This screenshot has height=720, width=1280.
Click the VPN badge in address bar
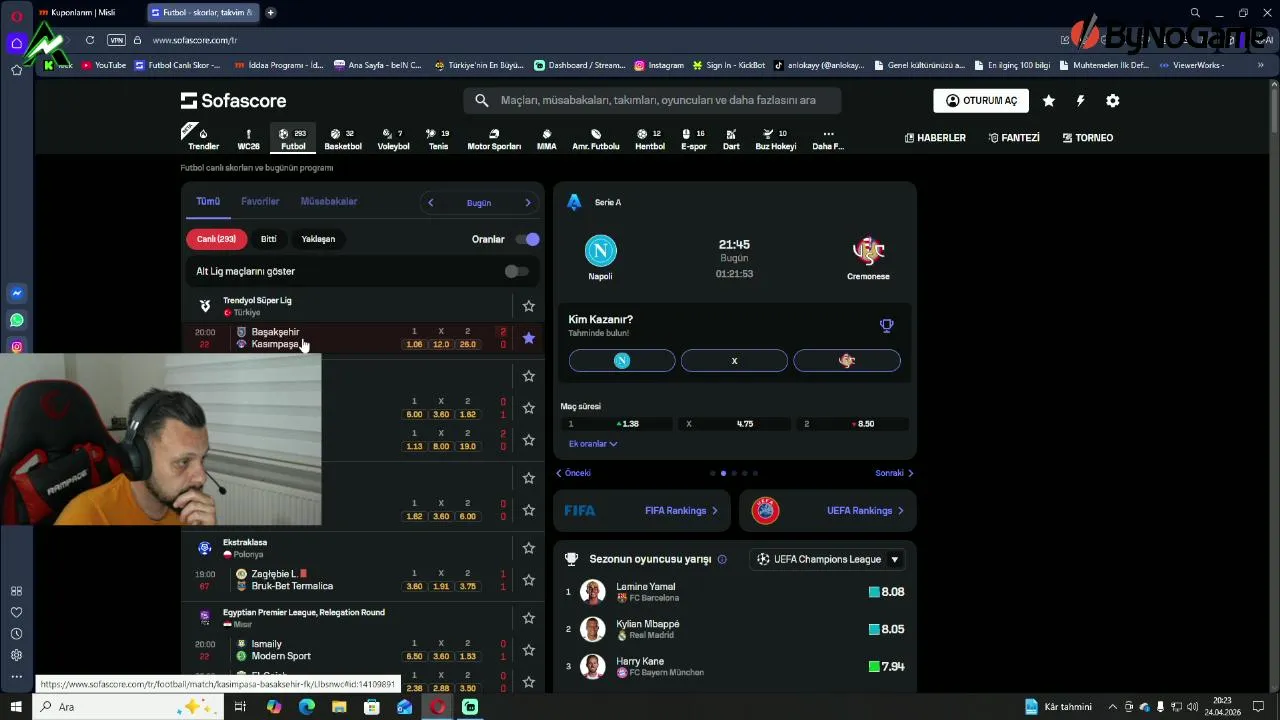pyautogui.click(x=116, y=40)
